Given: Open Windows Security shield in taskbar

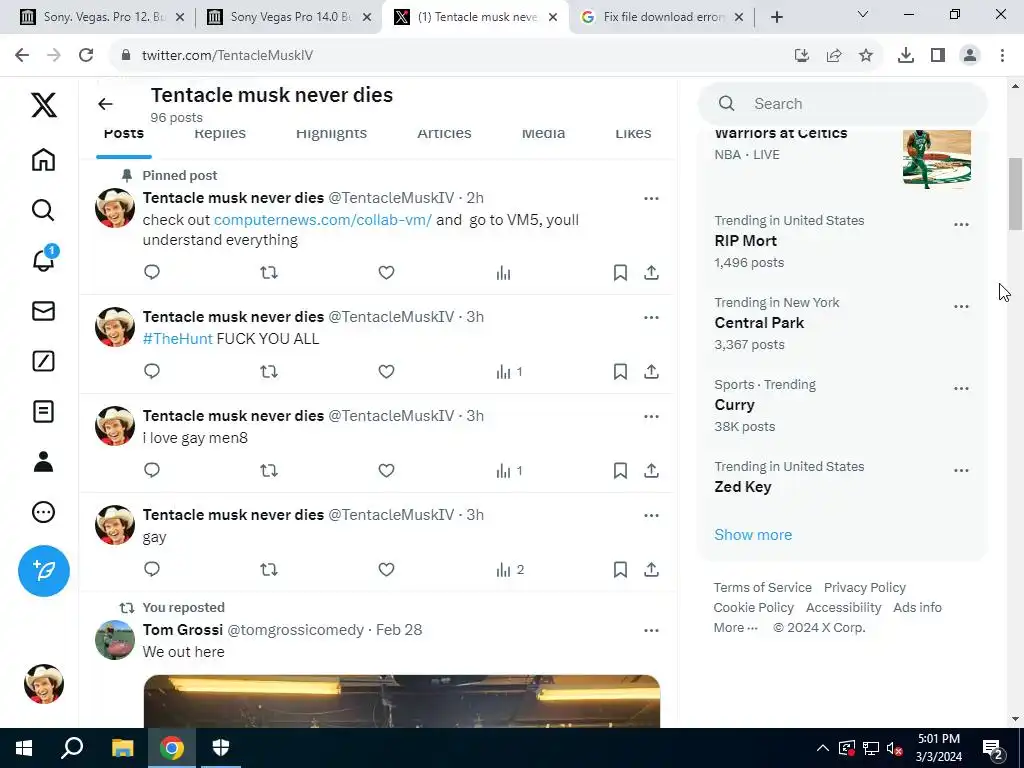Looking at the screenshot, I should pyautogui.click(x=221, y=748).
